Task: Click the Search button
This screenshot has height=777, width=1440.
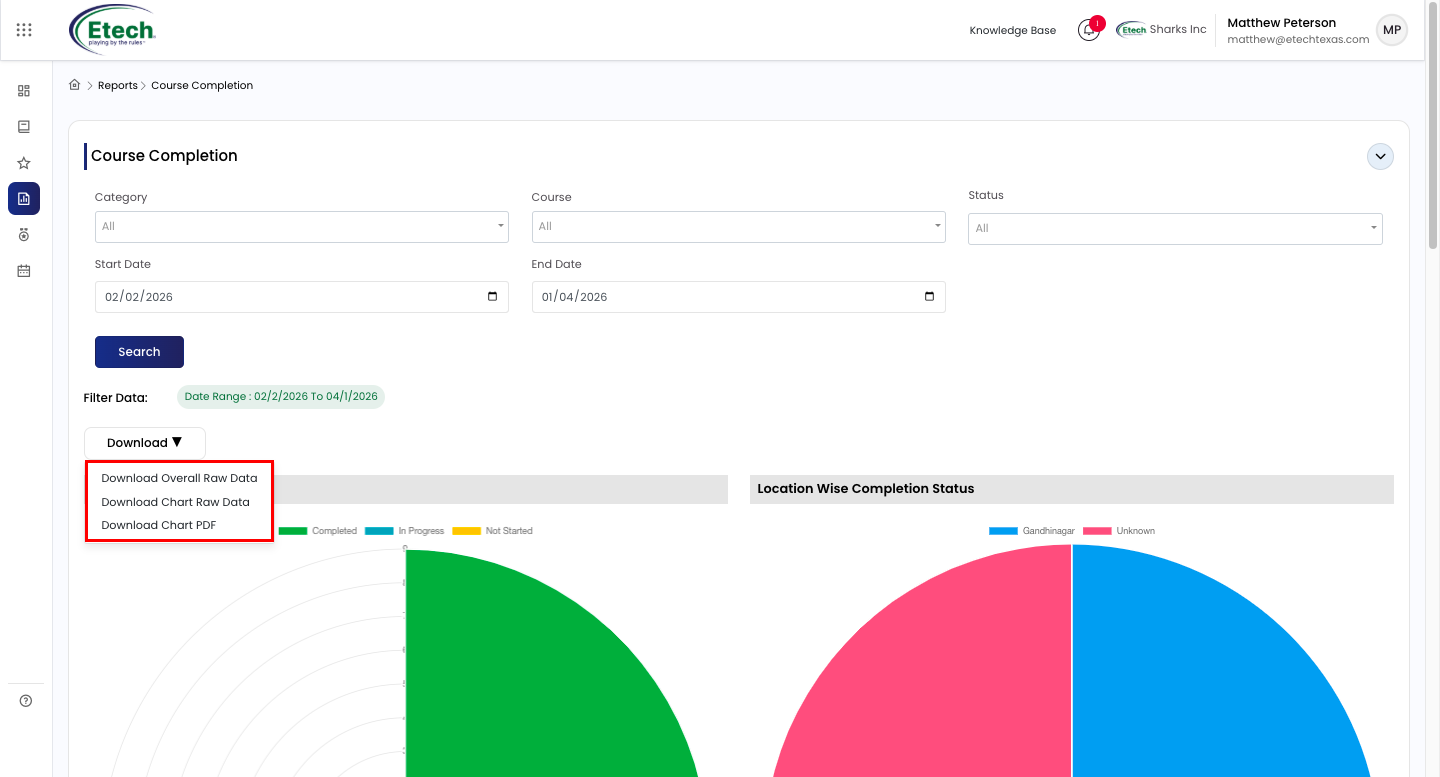Action: (x=139, y=352)
